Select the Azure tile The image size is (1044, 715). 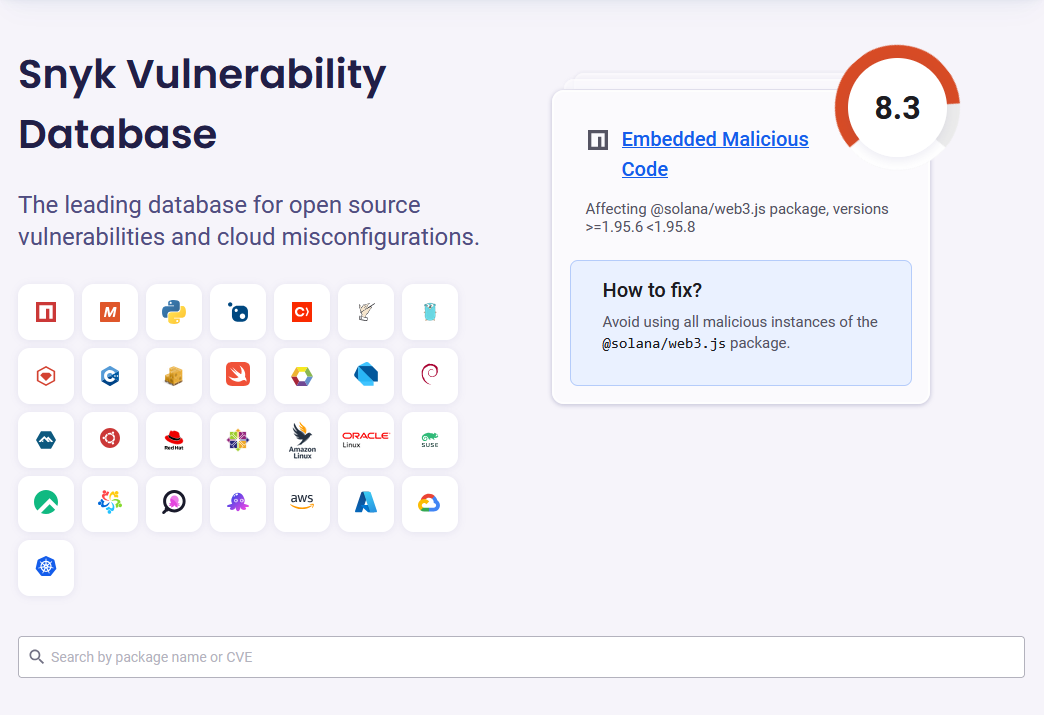366,503
